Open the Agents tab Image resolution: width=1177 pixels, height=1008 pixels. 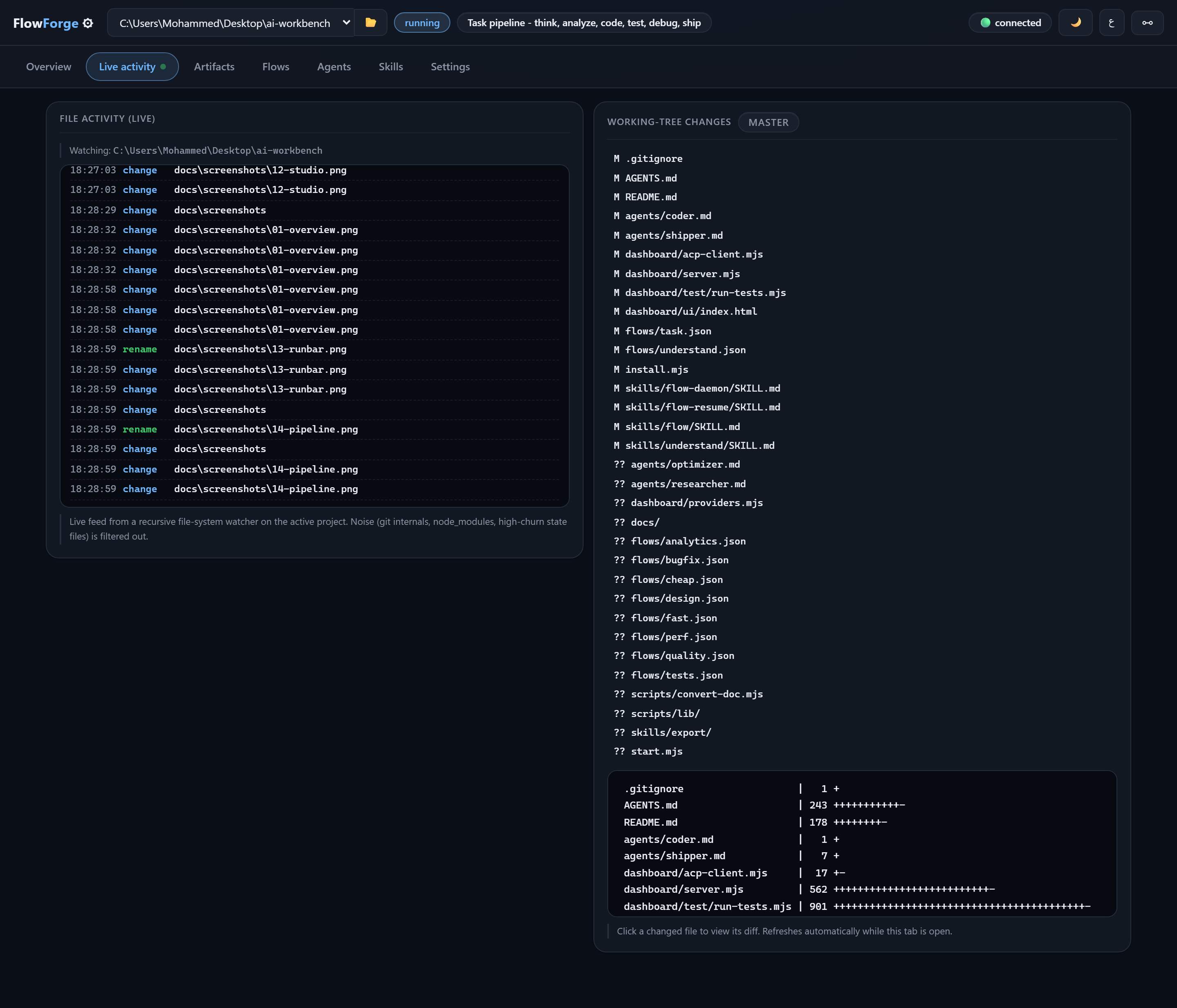click(x=334, y=67)
